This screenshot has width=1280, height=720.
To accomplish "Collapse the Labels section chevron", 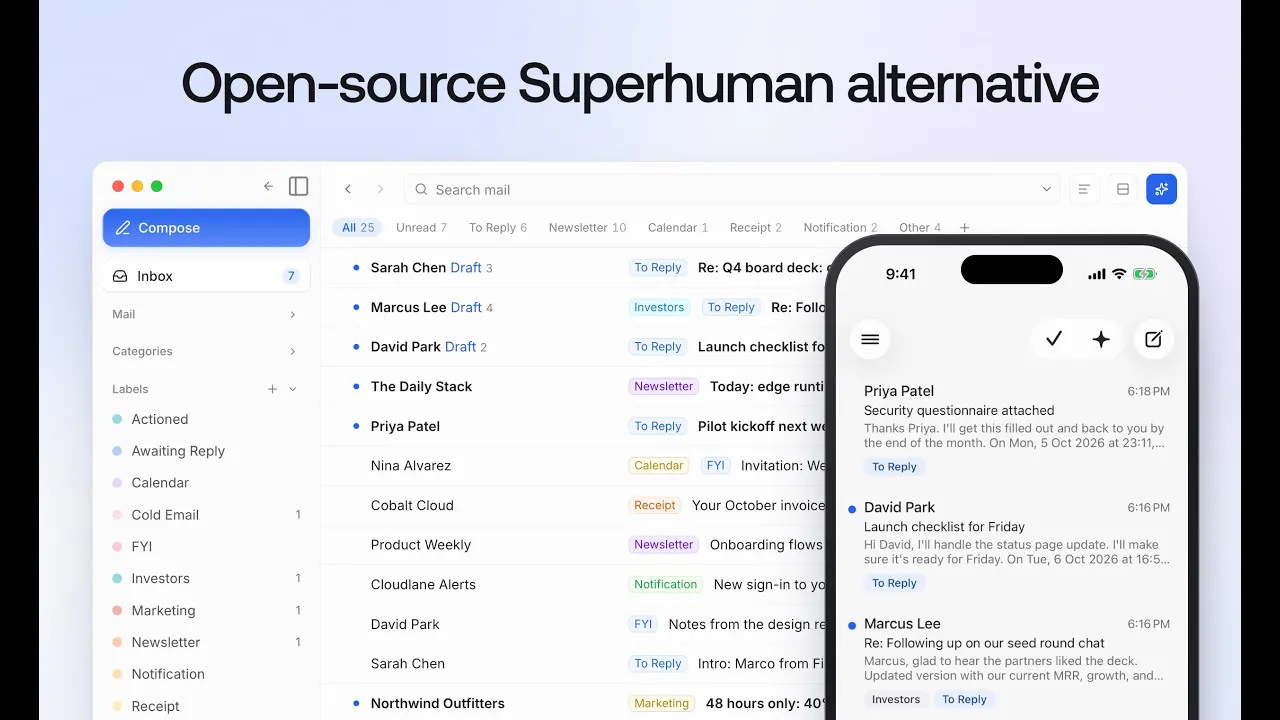I will pos(293,389).
